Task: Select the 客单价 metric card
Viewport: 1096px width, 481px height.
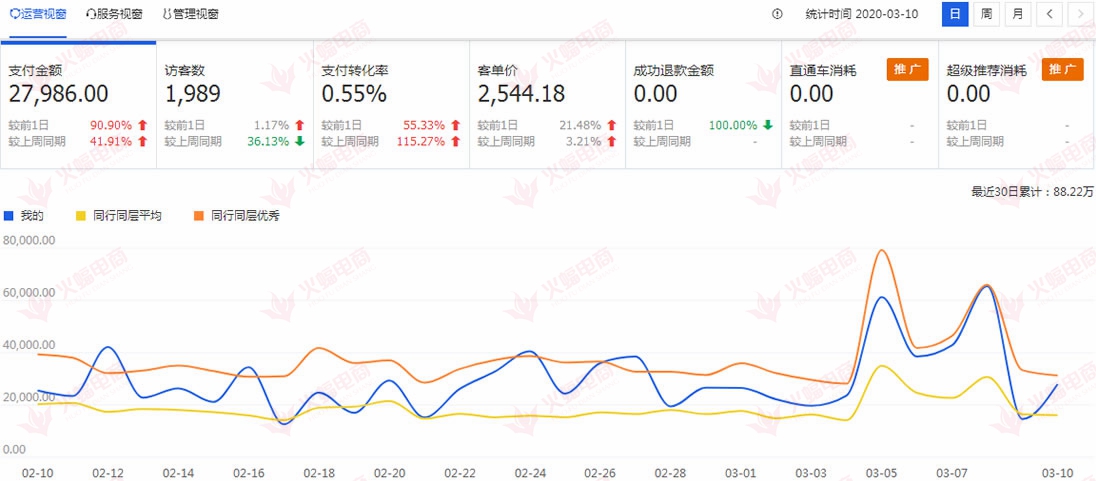Action: [547, 106]
